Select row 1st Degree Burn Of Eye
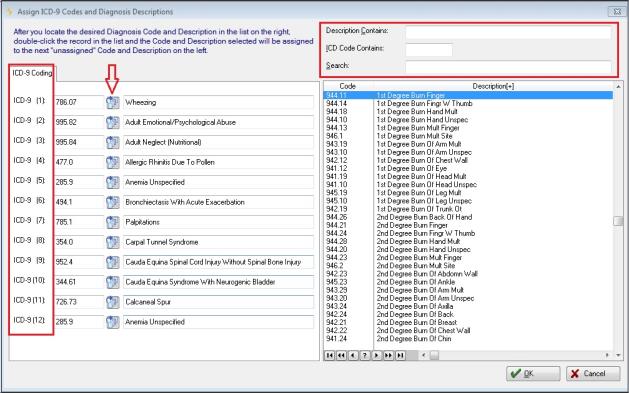 [468, 168]
